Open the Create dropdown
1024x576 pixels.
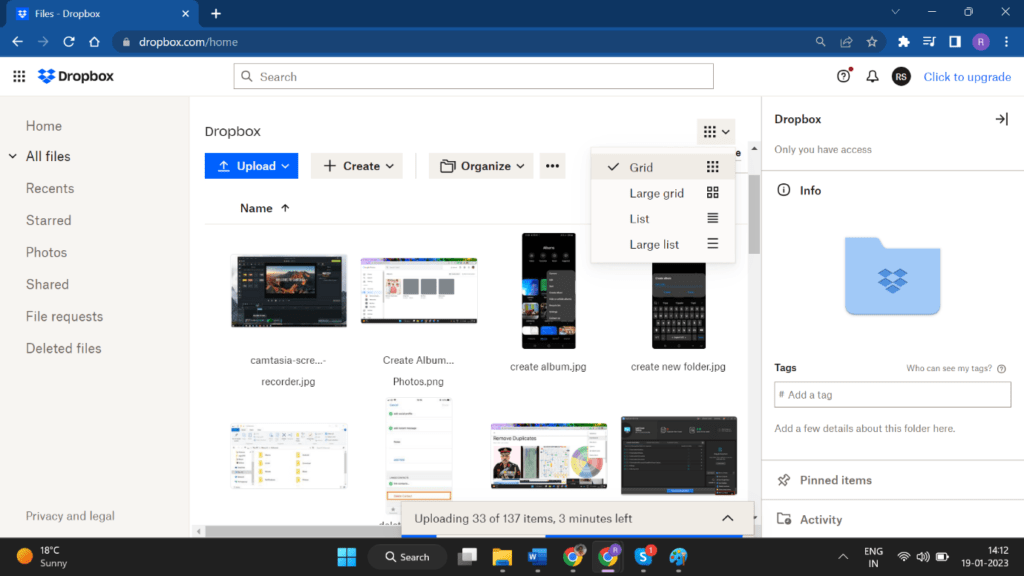pyautogui.click(x=356, y=165)
